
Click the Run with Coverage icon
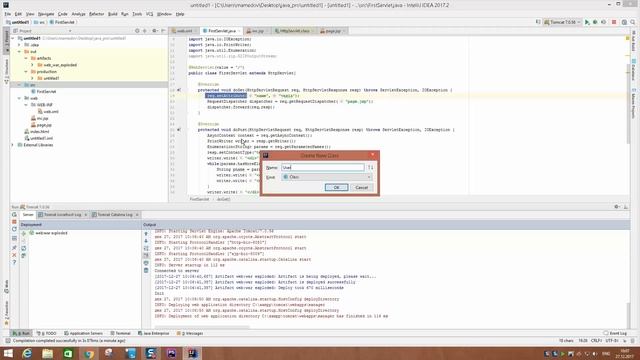[x=604, y=22]
